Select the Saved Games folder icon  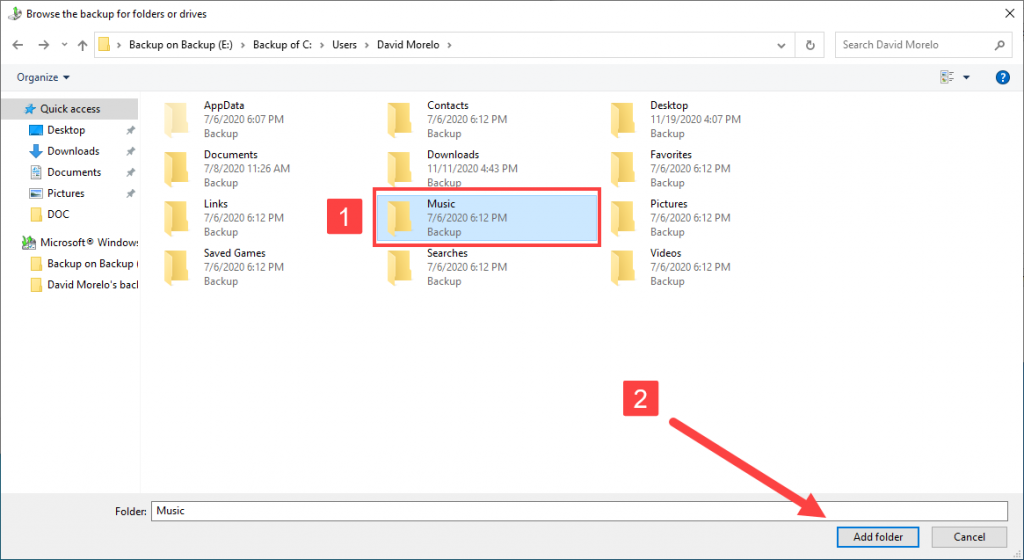click(x=176, y=268)
